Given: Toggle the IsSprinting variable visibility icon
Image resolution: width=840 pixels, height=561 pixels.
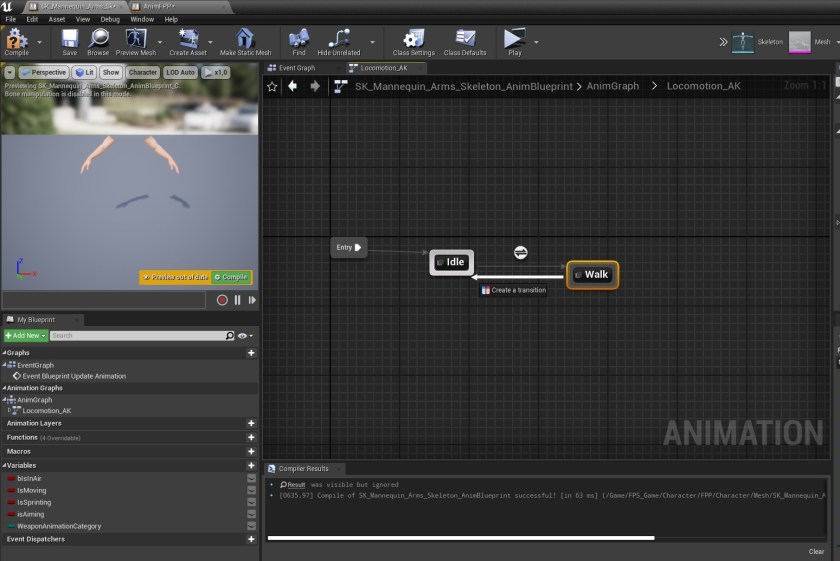Looking at the screenshot, I should pyautogui.click(x=251, y=502).
